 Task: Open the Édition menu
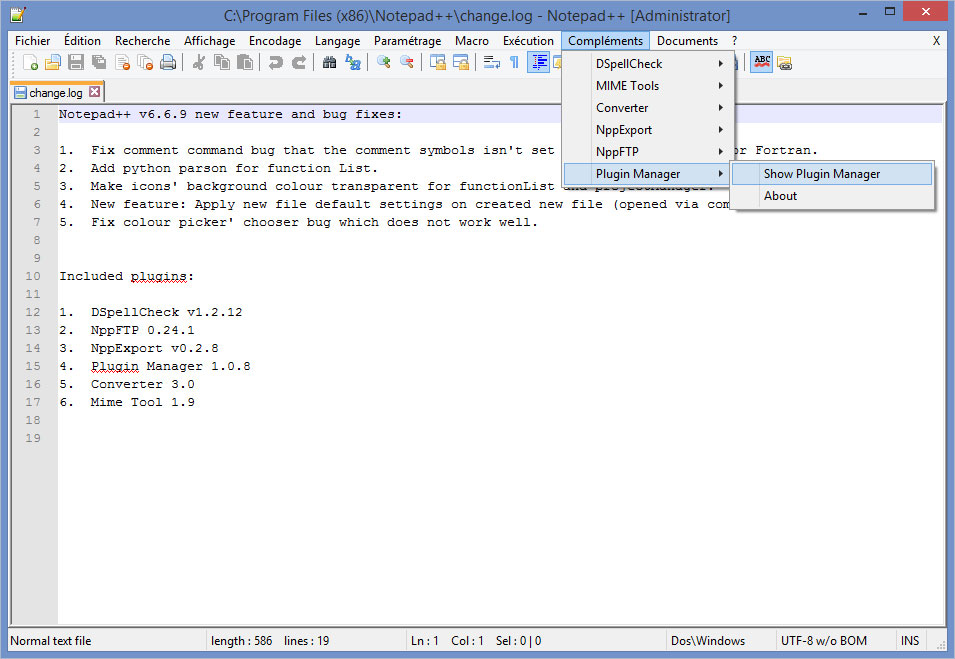pos(82,41)
